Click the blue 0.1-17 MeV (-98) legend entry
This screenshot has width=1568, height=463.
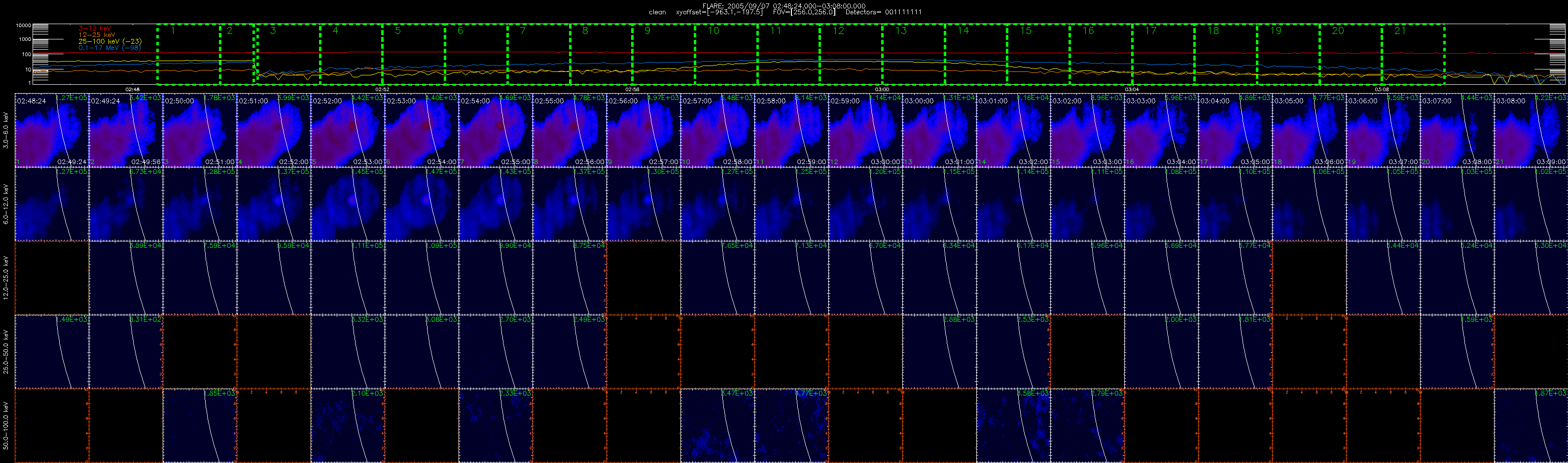click(110, 47)
